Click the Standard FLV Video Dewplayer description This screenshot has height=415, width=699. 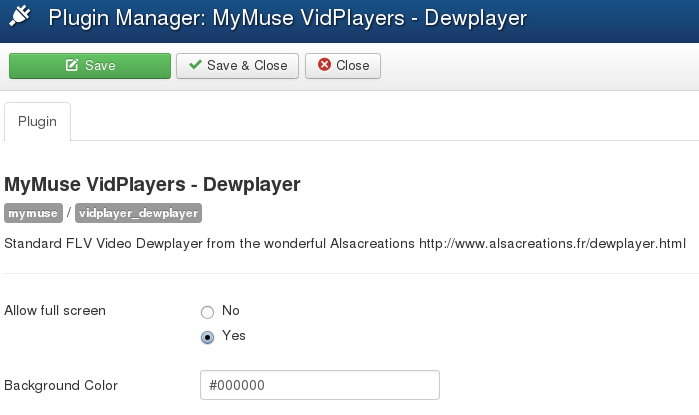[x=345, y=243]
